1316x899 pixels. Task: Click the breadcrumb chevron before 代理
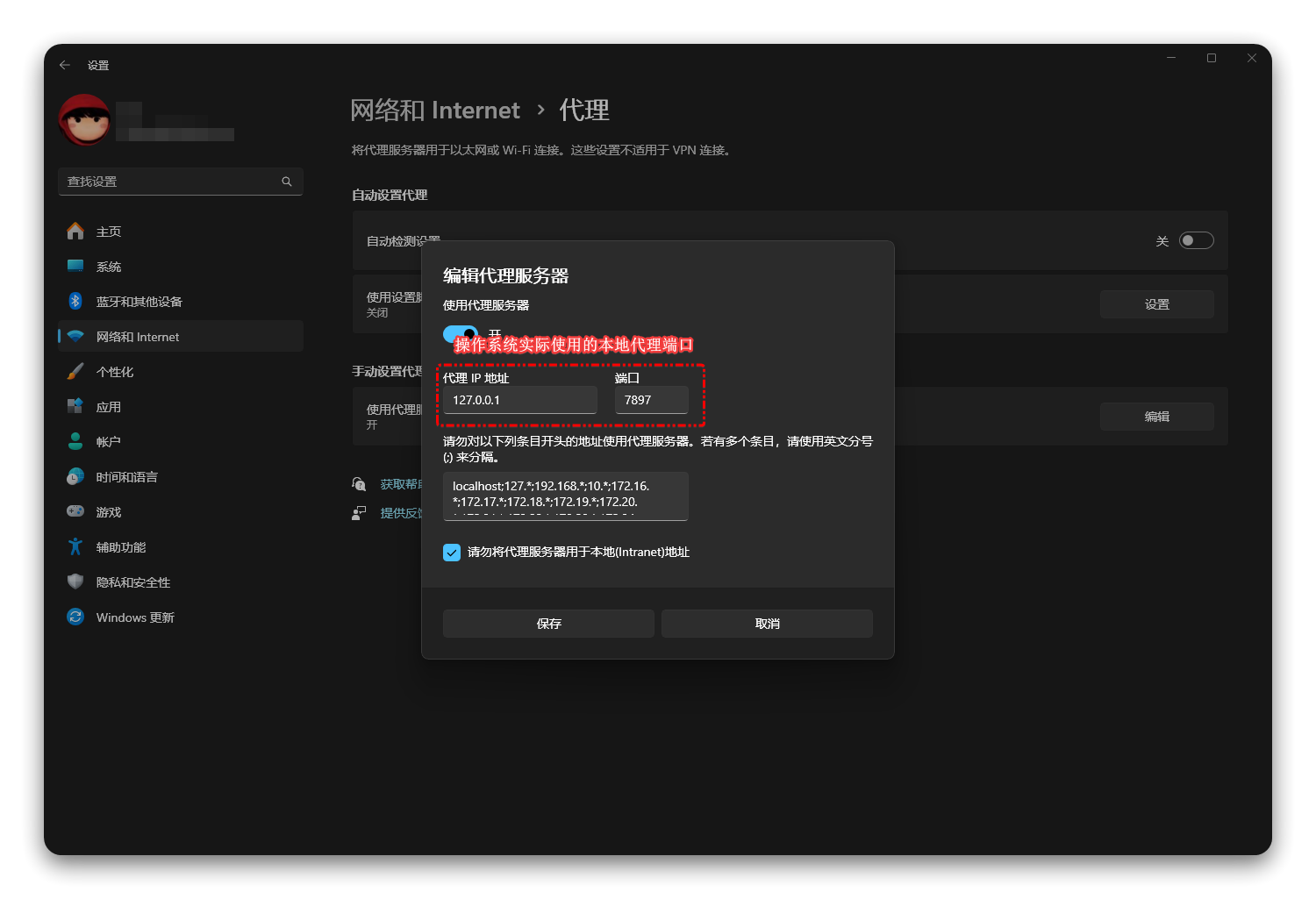[540, 110]
